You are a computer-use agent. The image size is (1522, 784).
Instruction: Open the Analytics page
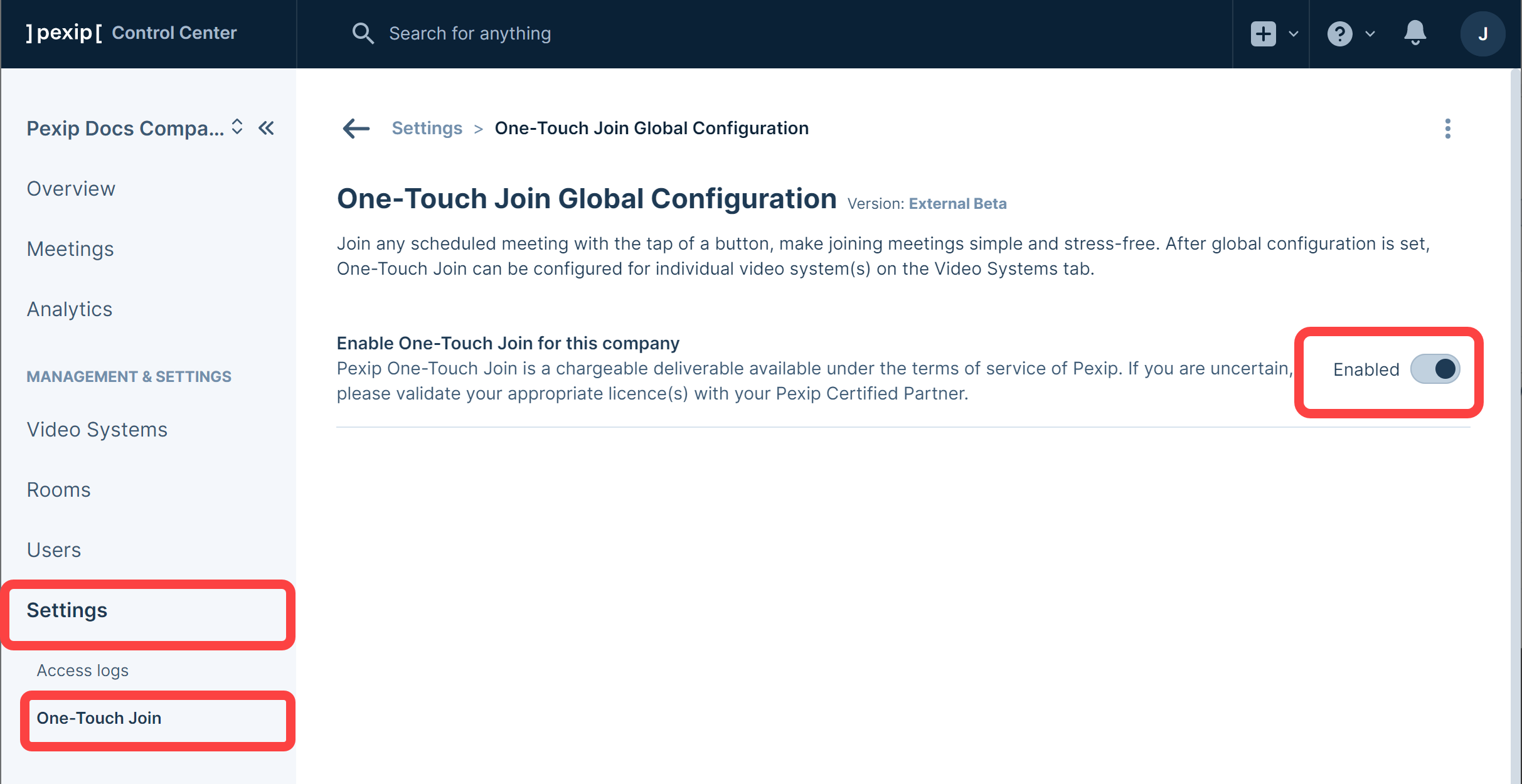pyautogui.click(x=70, y=309)
